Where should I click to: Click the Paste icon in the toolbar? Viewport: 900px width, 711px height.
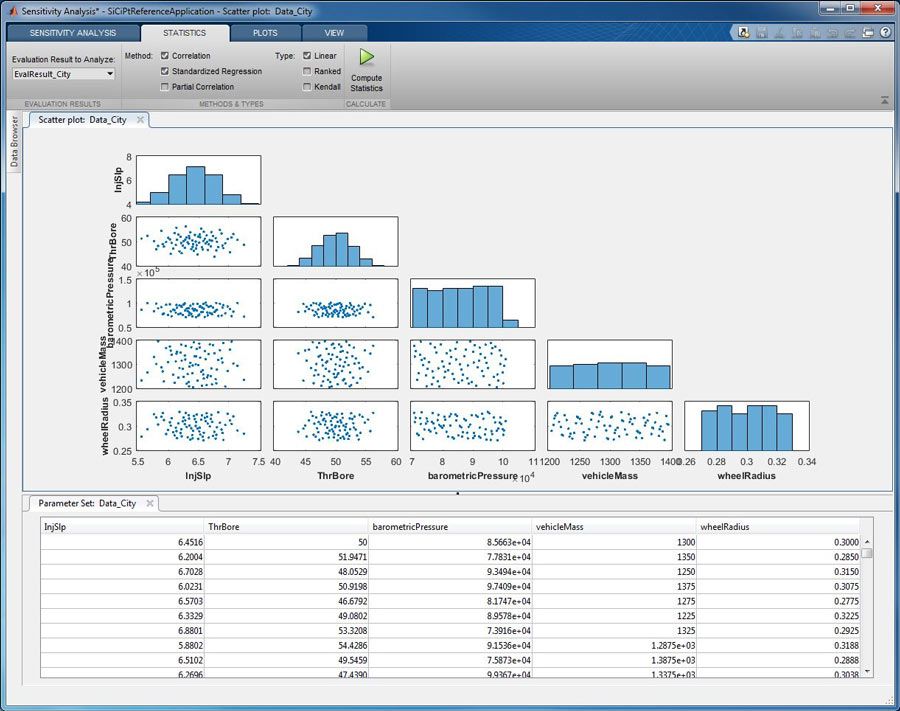(x=811, y=32)
